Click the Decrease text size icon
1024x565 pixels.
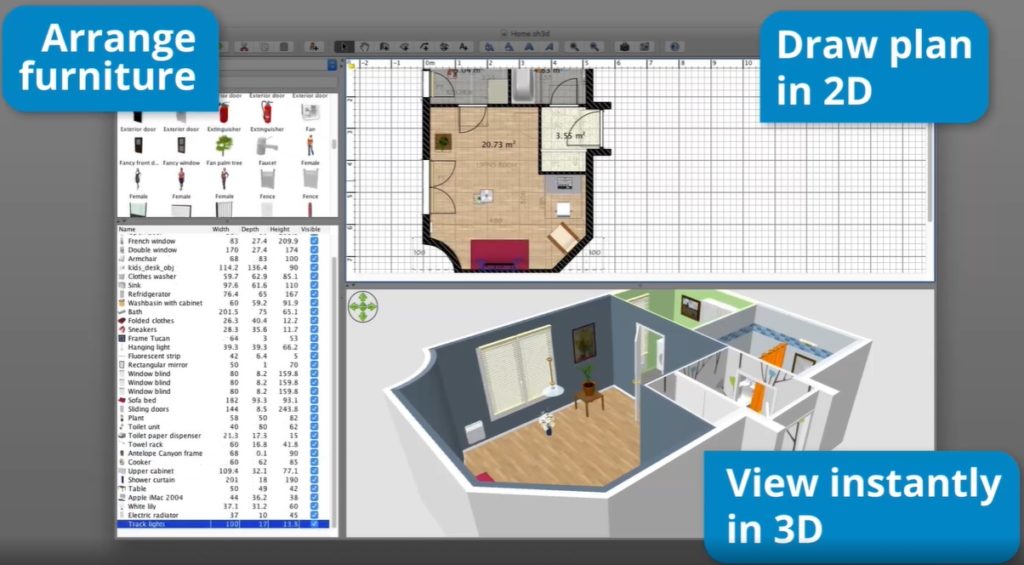[509, 47]
